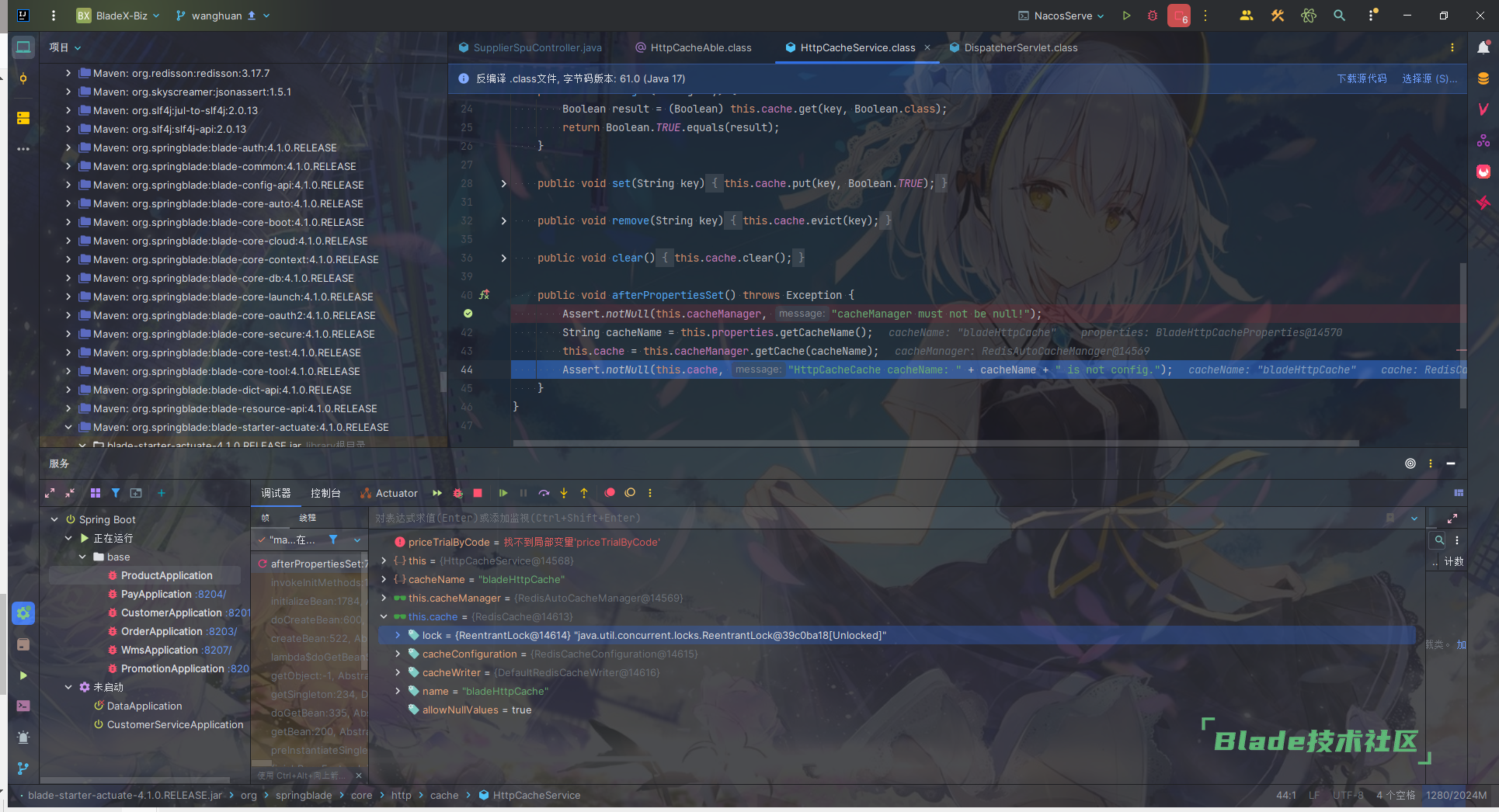Image resolution: width=1499 pixels, height=812 pixels.
Task: Open the notifications bell
Action: (x=1483, y=47)
